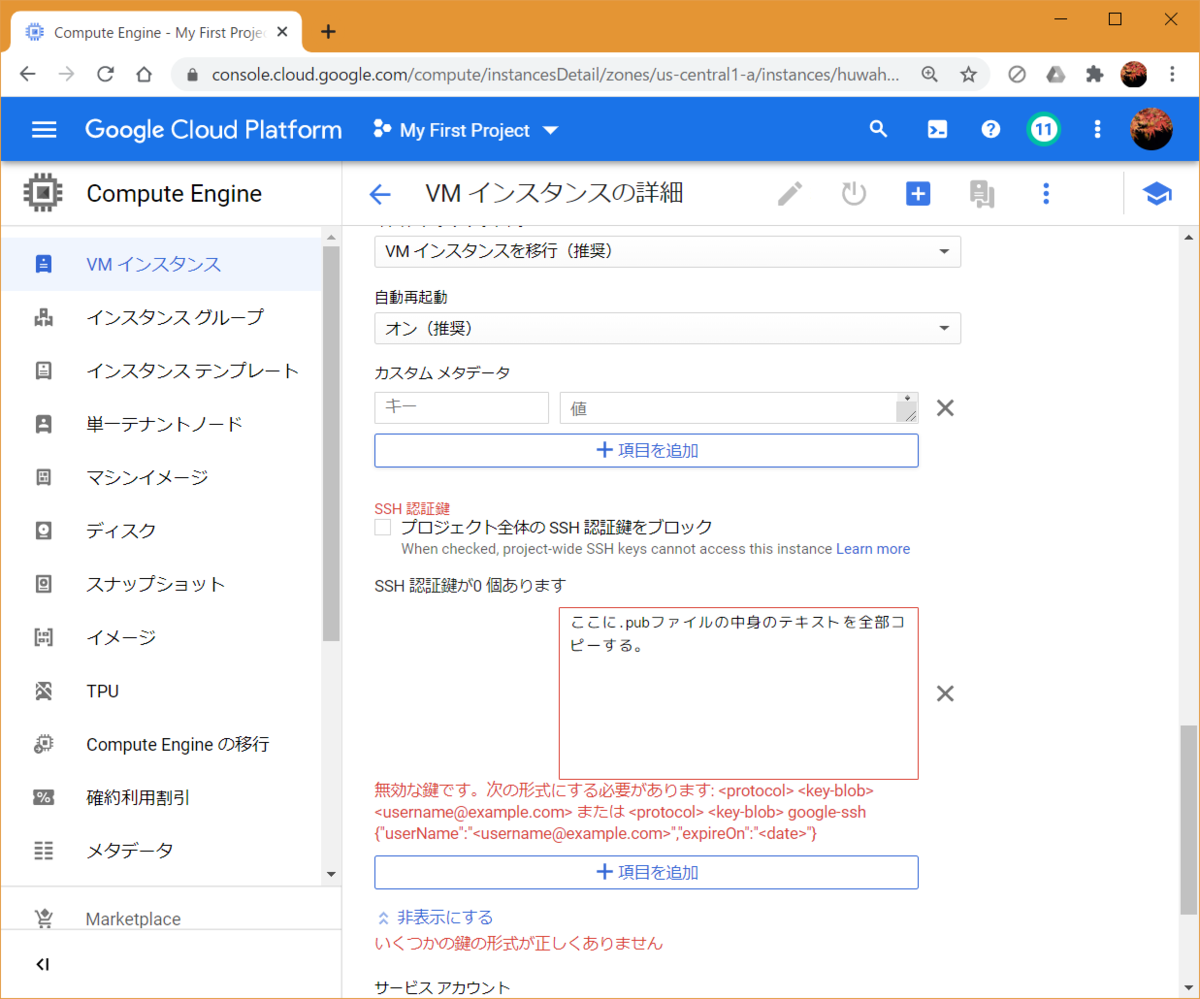This screenshot has height=999, width=1200.
Task: Collapse the sidebar with bottom-left arrow
Action: tap(43, 965)
